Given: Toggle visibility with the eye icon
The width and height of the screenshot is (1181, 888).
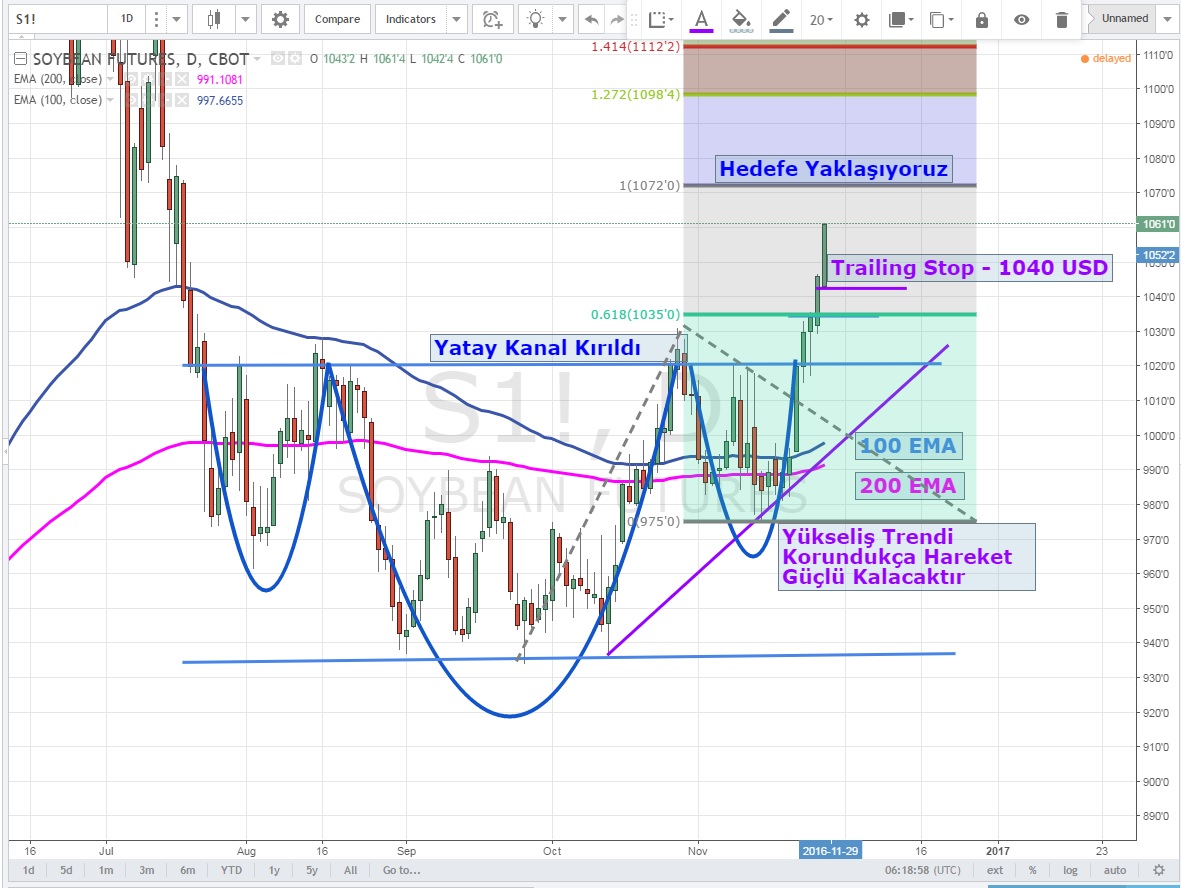Looking at the screenshot, I should click(x=1021, y=19).
